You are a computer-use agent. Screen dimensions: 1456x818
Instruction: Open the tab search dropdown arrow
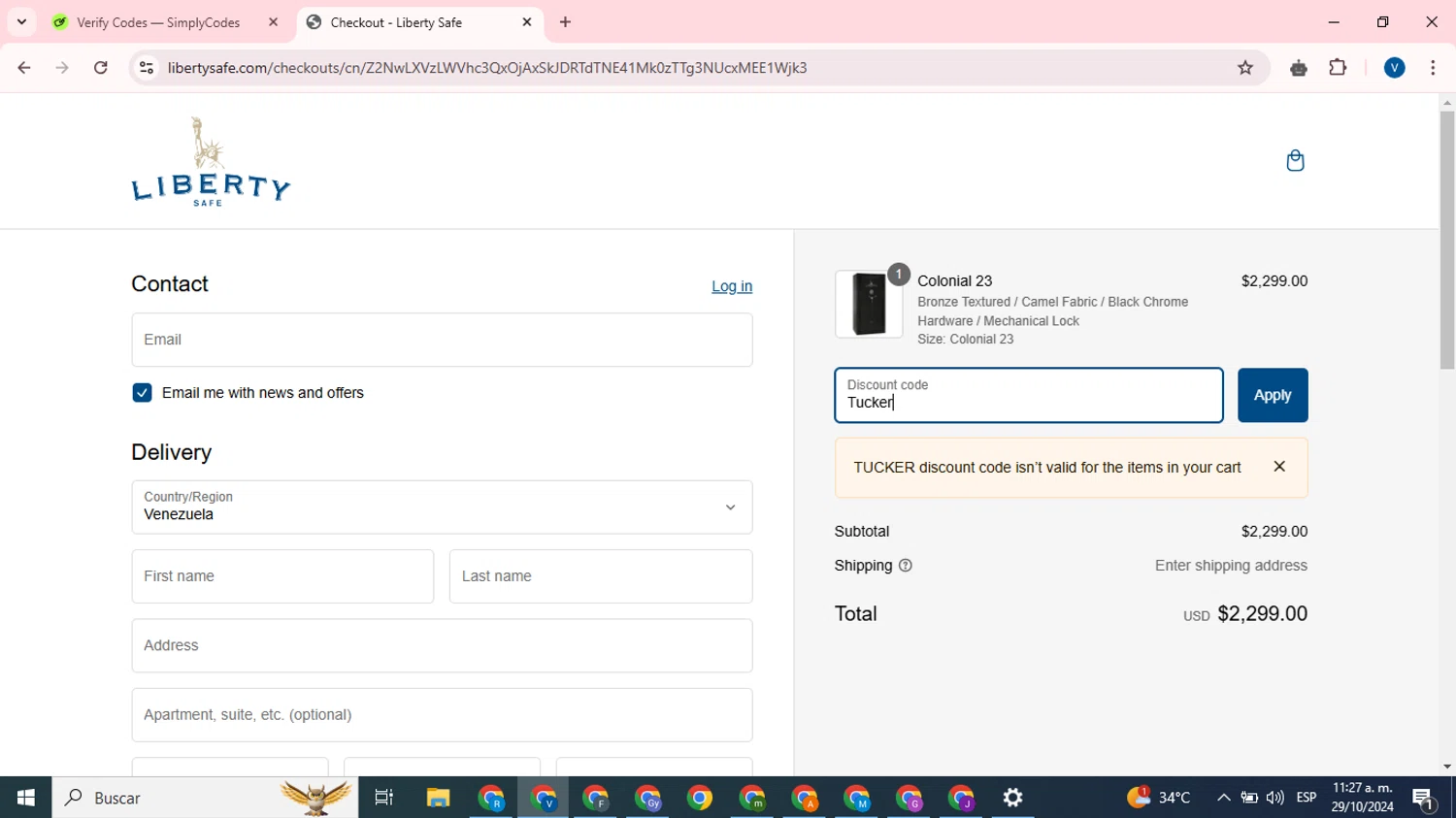coord(21,22)
